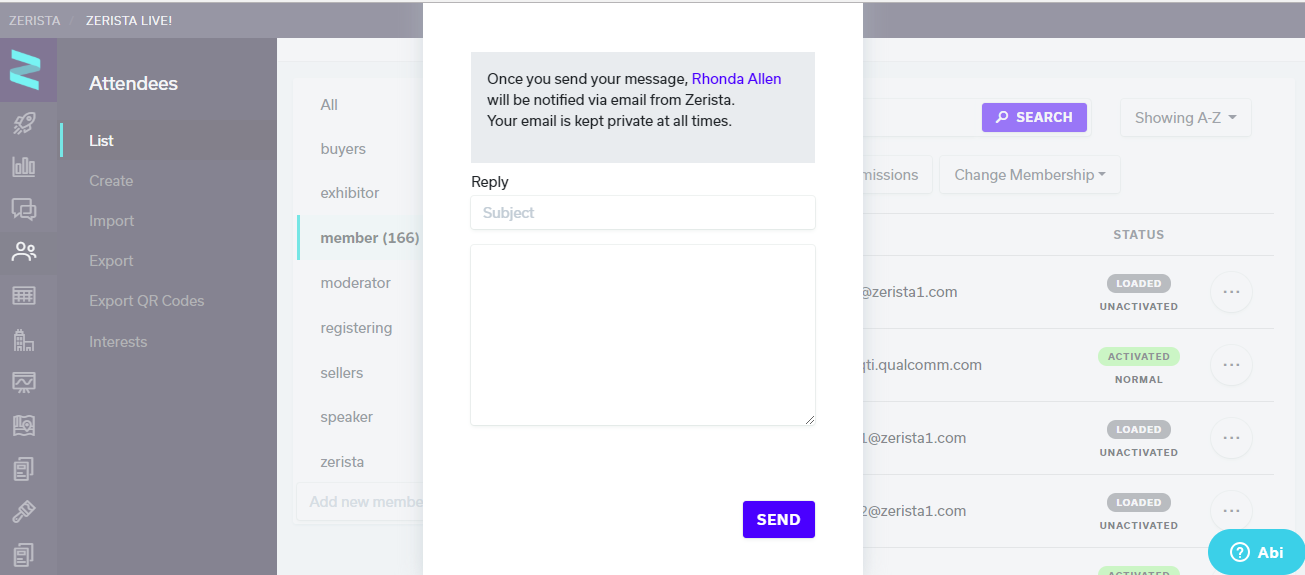1305x575 pixels.
Task: Click the three-dot menu for the 1@zerista1.com row
Action: click(1231, 438)
